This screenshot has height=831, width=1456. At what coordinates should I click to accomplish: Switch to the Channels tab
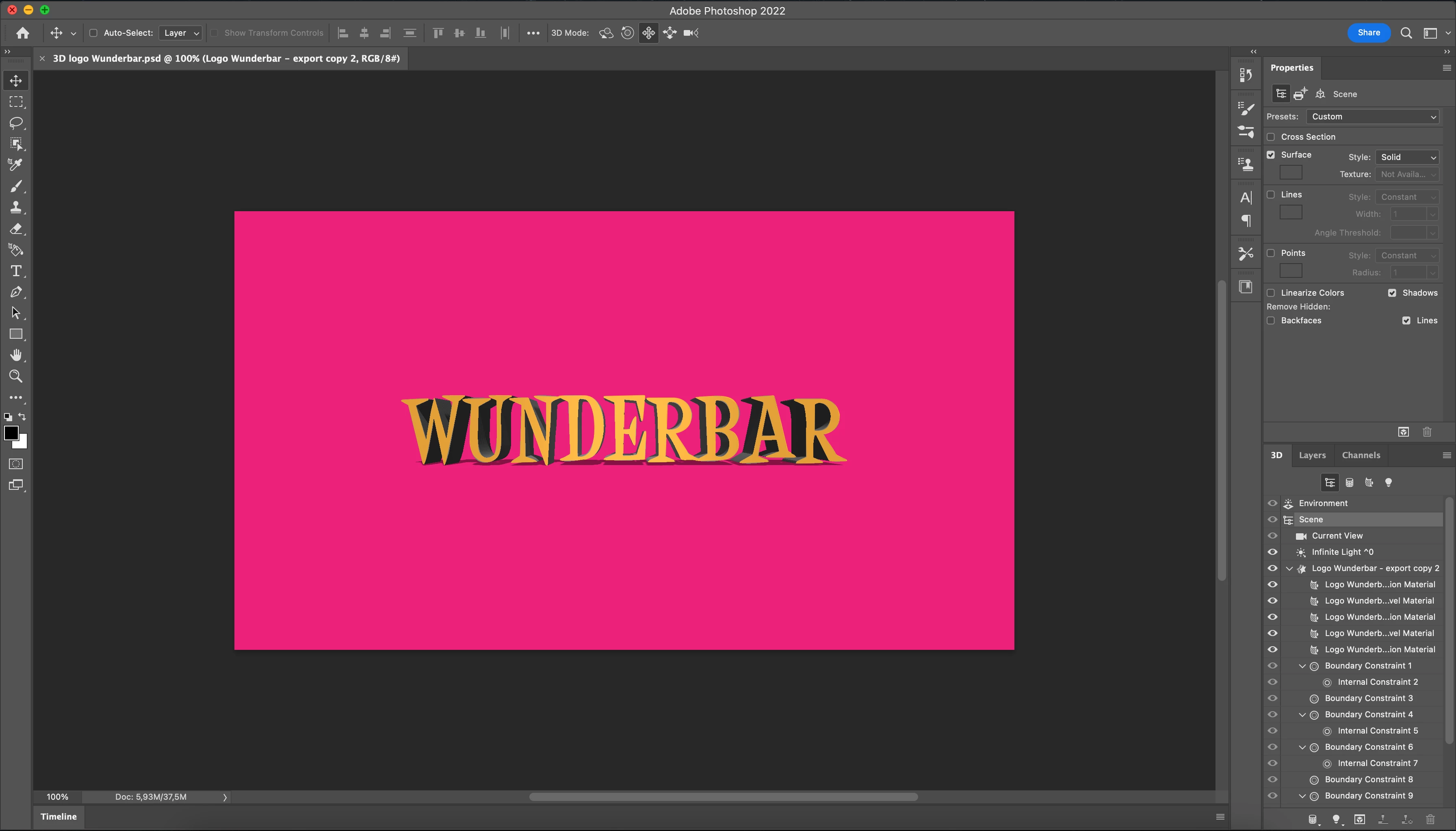[x=1361, y=455]
